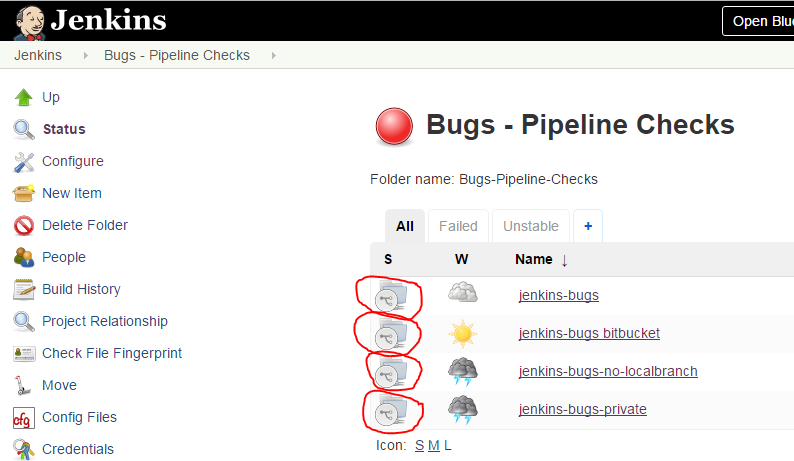Click storm weather icon for jenkins-bugs-no-localbranch
794x461 pixels.
coord(462,372)
